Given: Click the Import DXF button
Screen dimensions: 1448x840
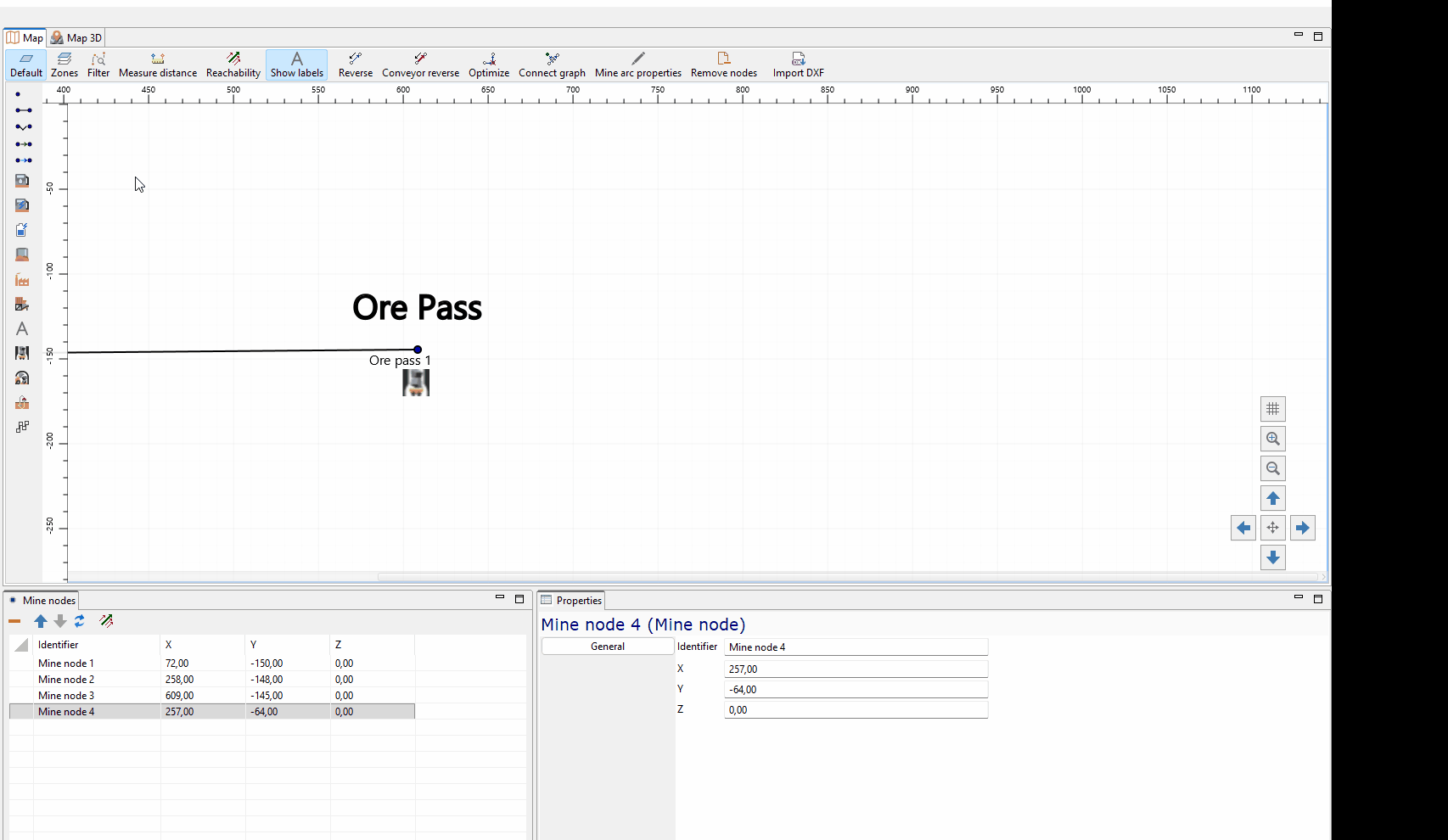Looking at the screenshot, I should click(799, 64).
